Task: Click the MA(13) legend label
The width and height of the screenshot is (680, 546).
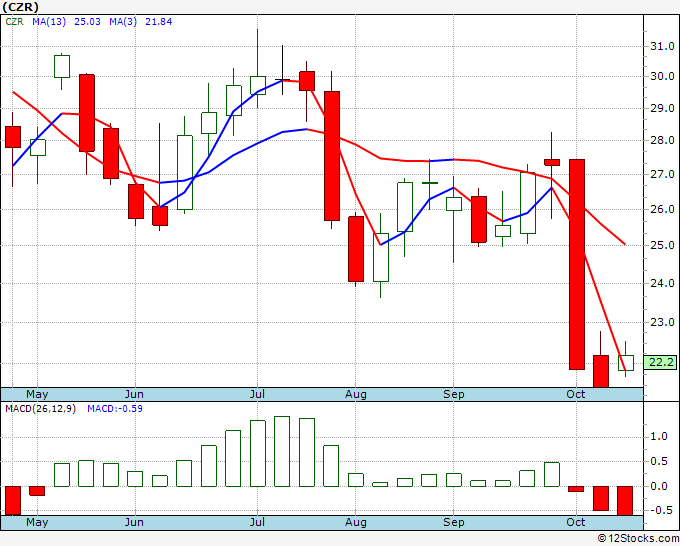Action: pos(49,21)
